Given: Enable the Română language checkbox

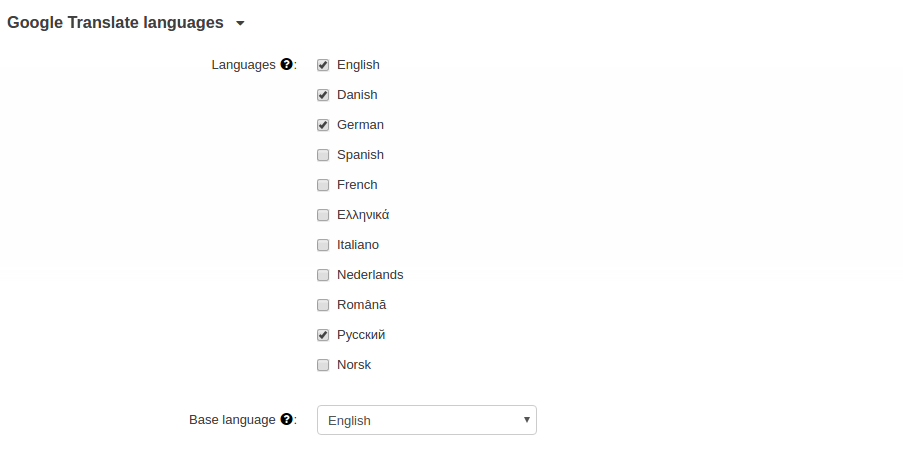Looking at the screenshot, I should [x=323, y=305].
